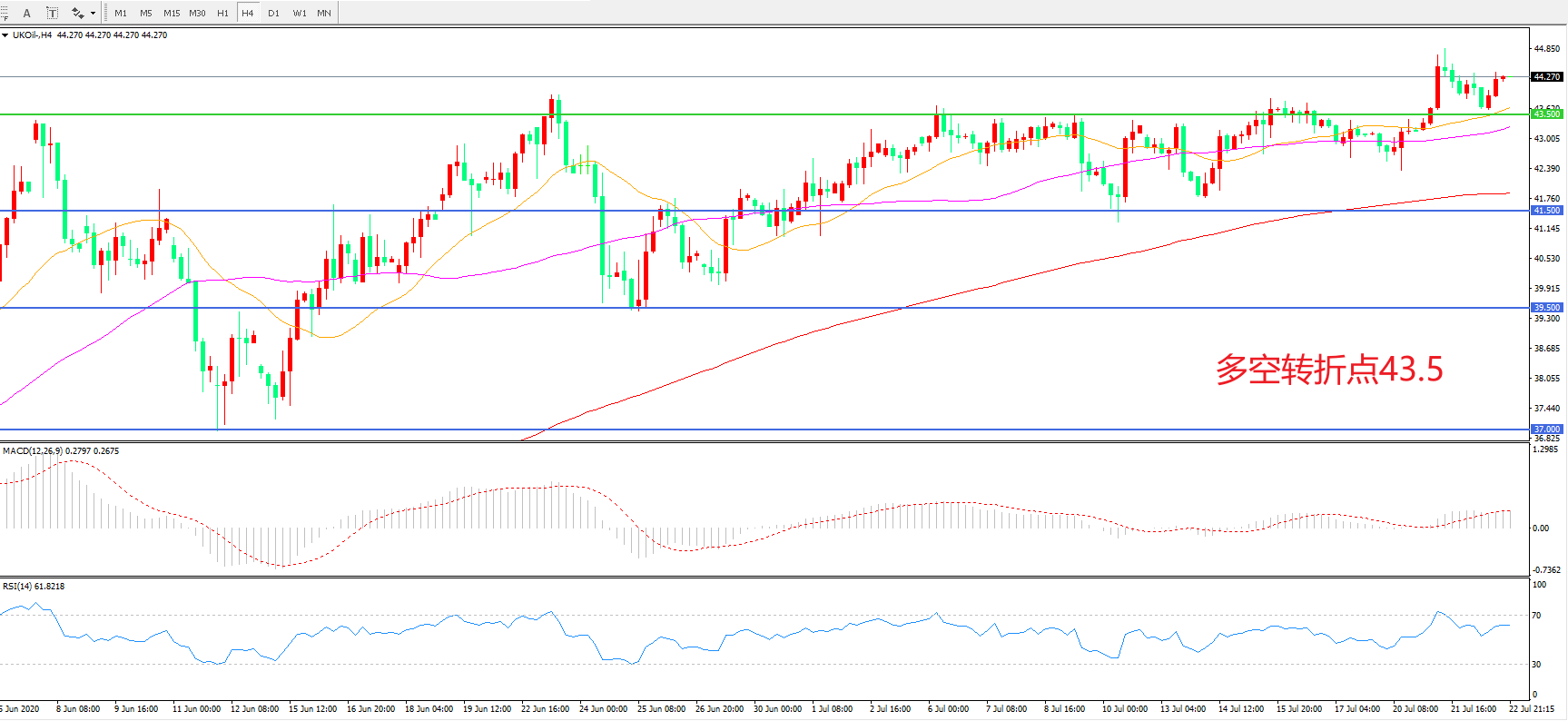Select the H1 timeframe button

(222, 13)
